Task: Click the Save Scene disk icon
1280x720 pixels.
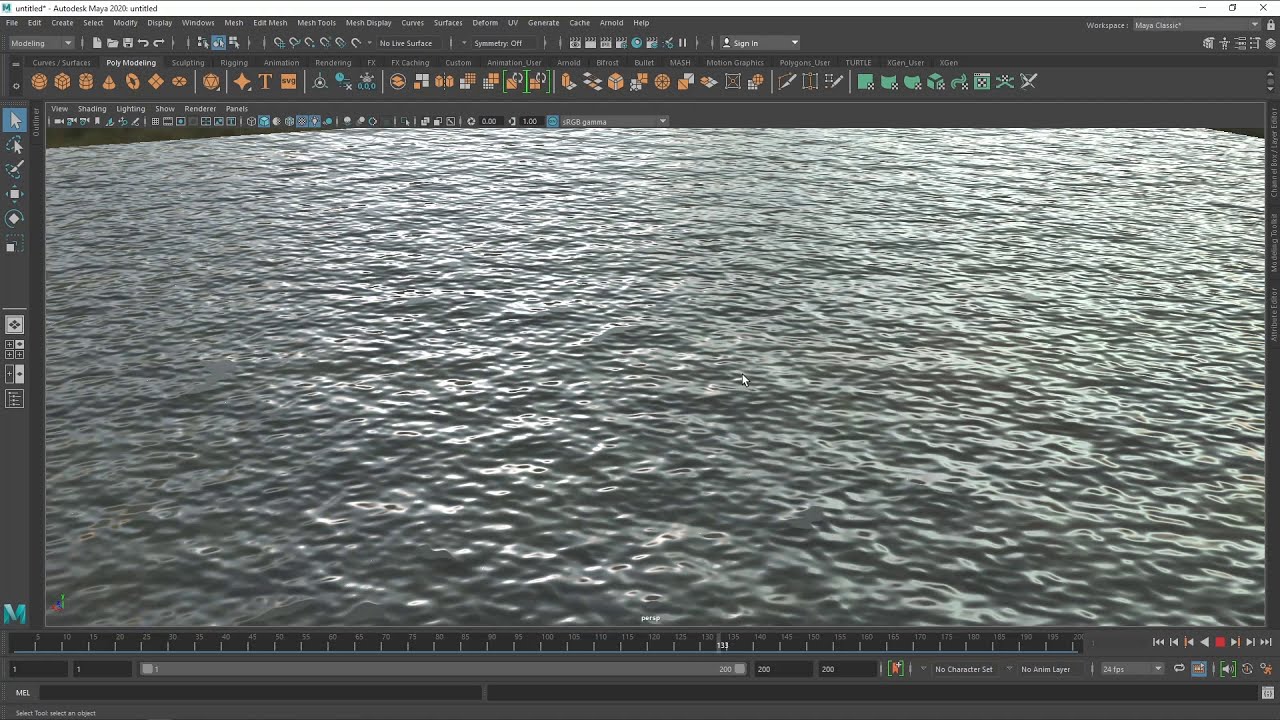Action: click(128, 43)
